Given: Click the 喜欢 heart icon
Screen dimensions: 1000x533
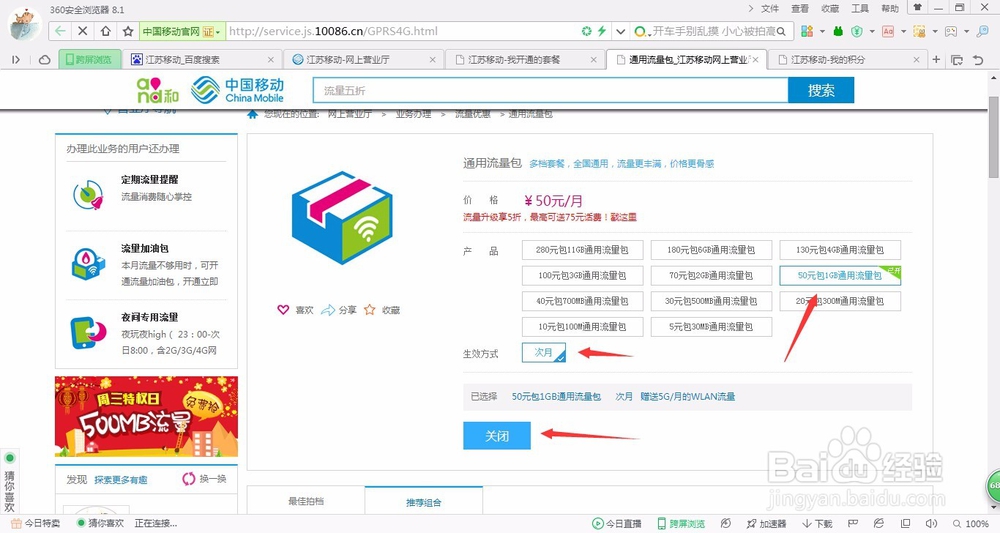Looking at the screenshot, I should tap(283, 310).
